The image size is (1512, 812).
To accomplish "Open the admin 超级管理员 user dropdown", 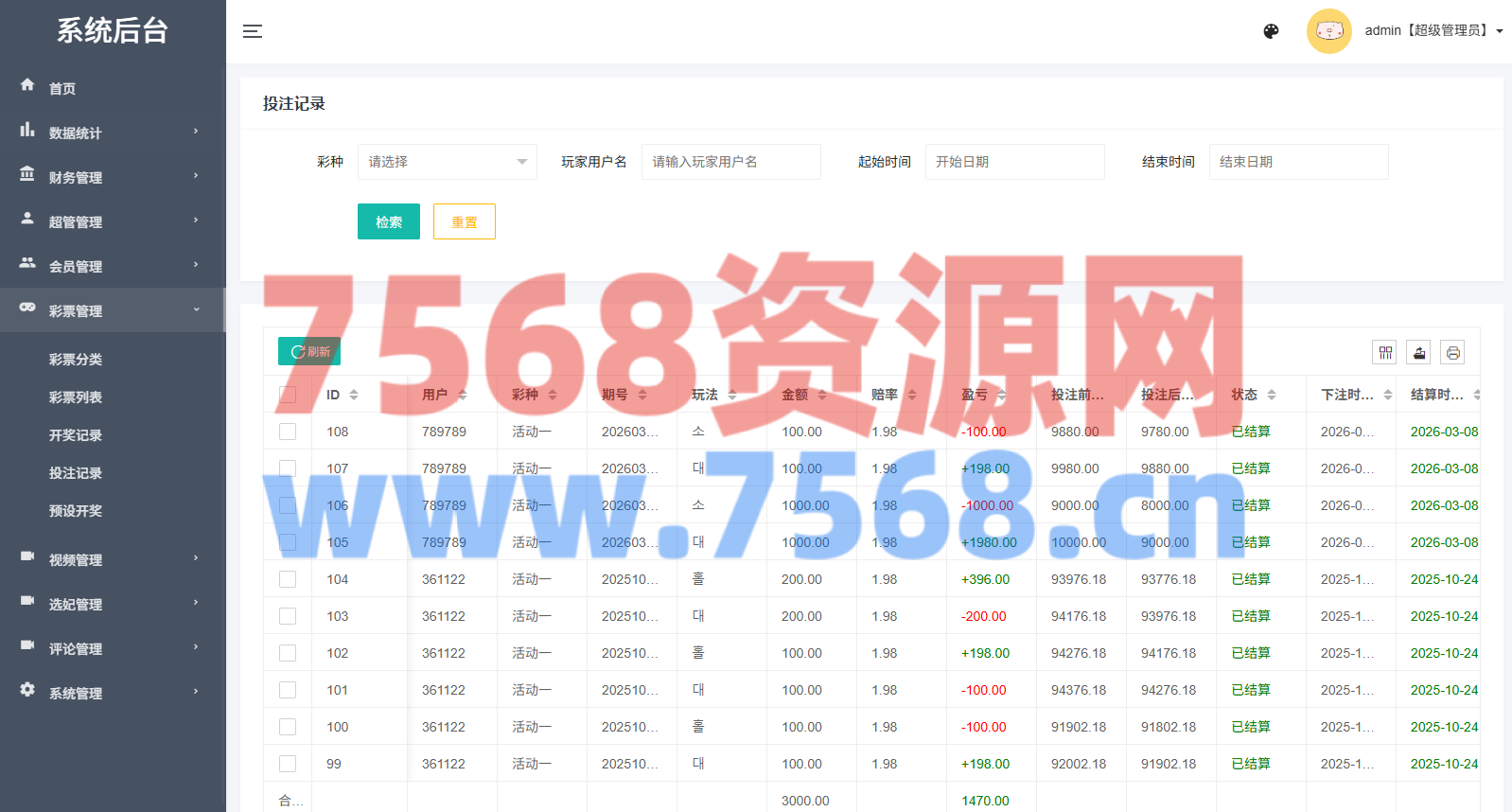I will [x=1433, y=31].
